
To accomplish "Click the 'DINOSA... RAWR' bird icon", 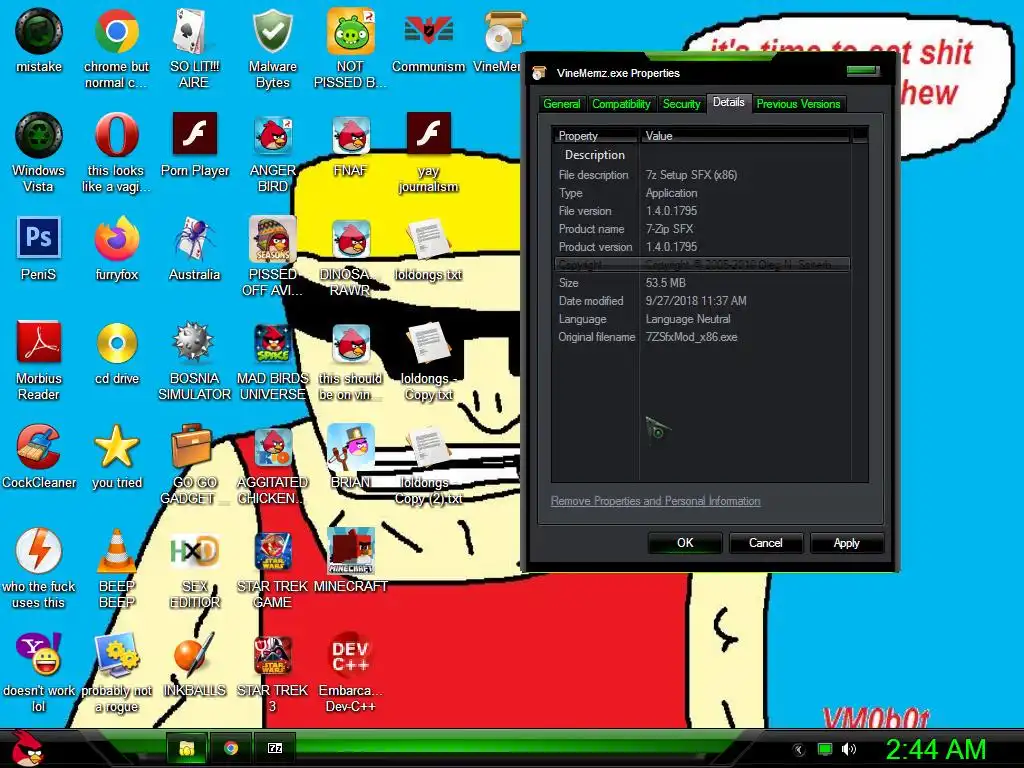I will coord(350,257).
